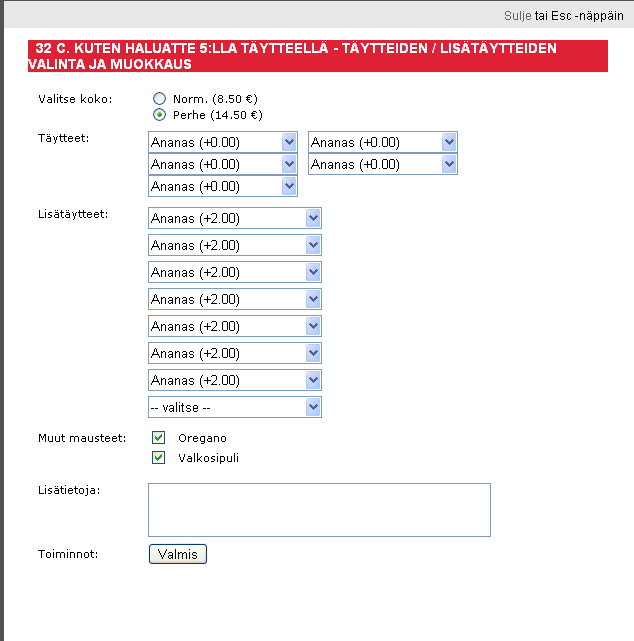Toggle the Valkosipuli checkbox
The image size is (634, 641).
(x=159, y=458)
